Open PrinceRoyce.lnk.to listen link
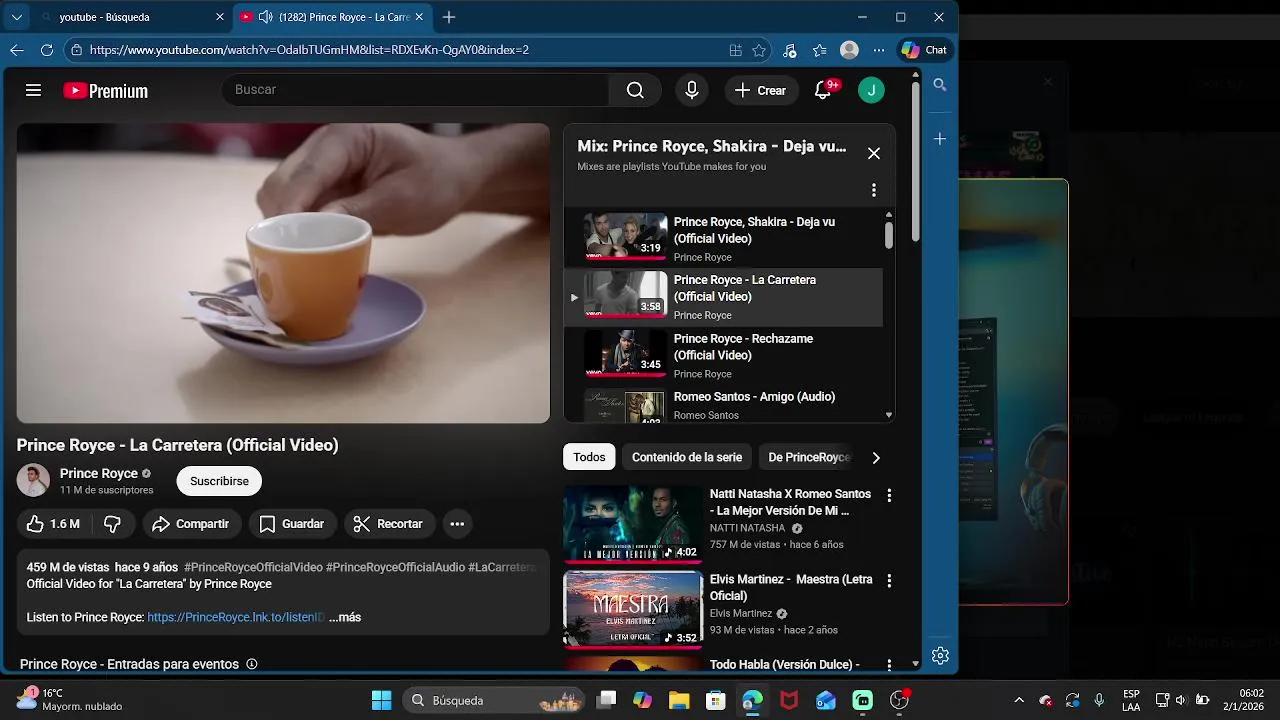Viewport: 1280px width, 720px height. [236, 617]
